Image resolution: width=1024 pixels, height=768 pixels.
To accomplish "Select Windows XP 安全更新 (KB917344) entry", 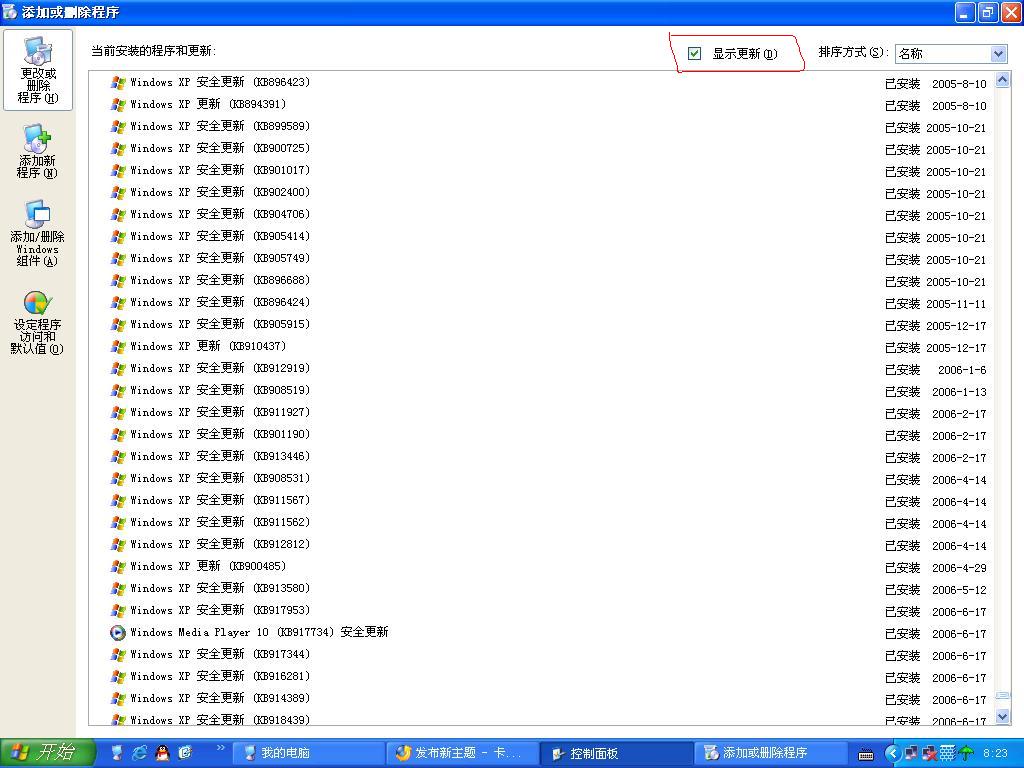I will (x=219, y=654).
